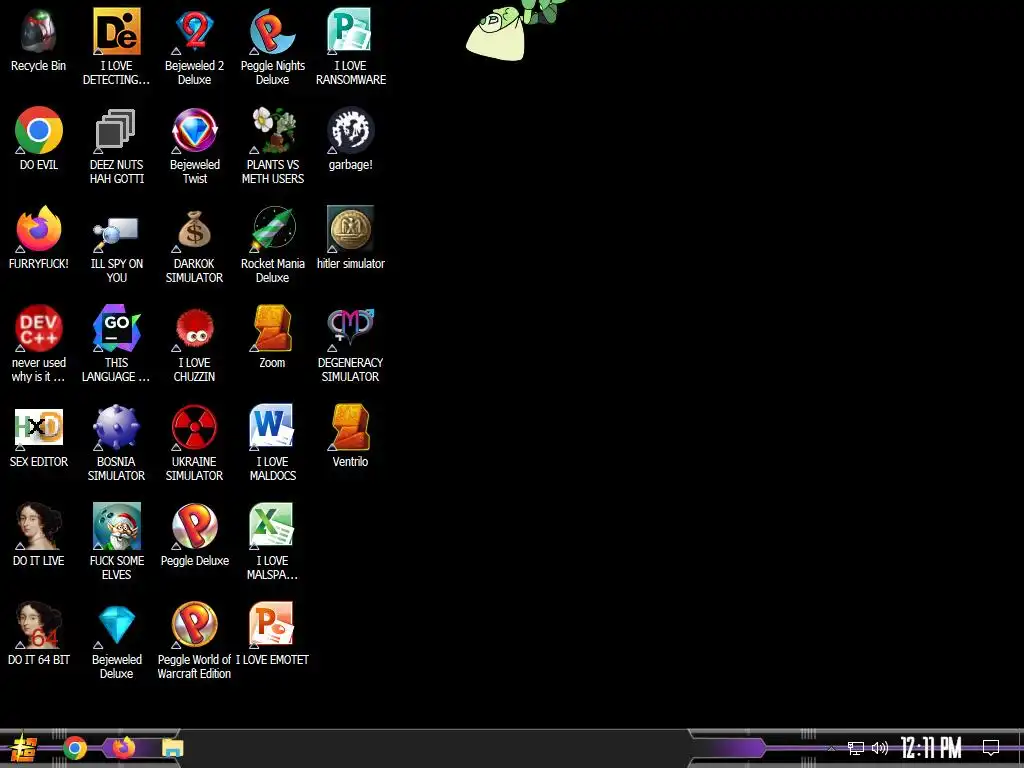Open File Explorer from the taskbar
Viewport: 1024px width, 768px height.
pos(172,748)
